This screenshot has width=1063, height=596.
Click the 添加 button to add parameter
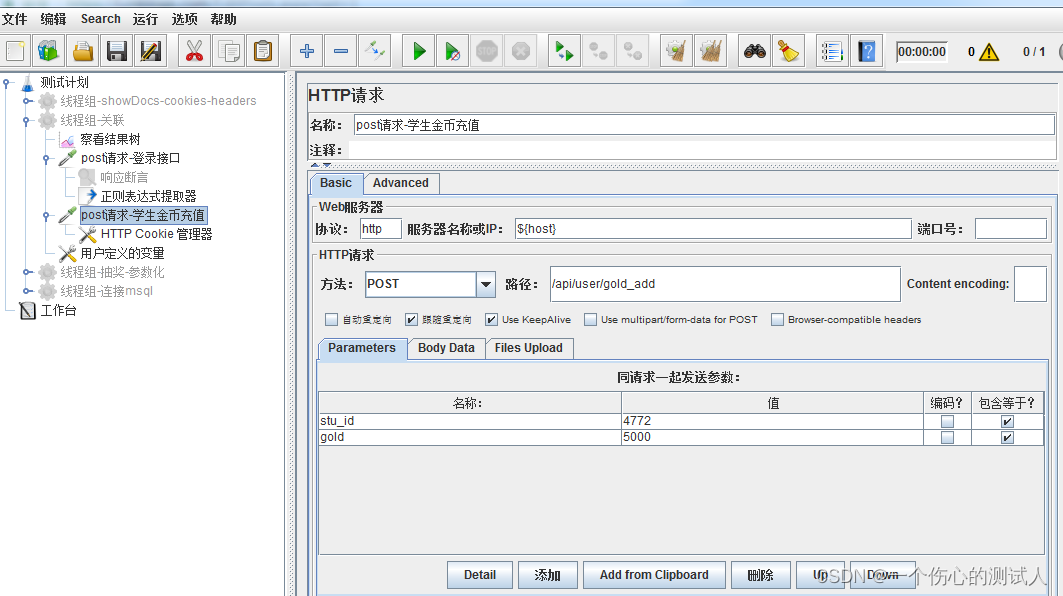(548, 575)
